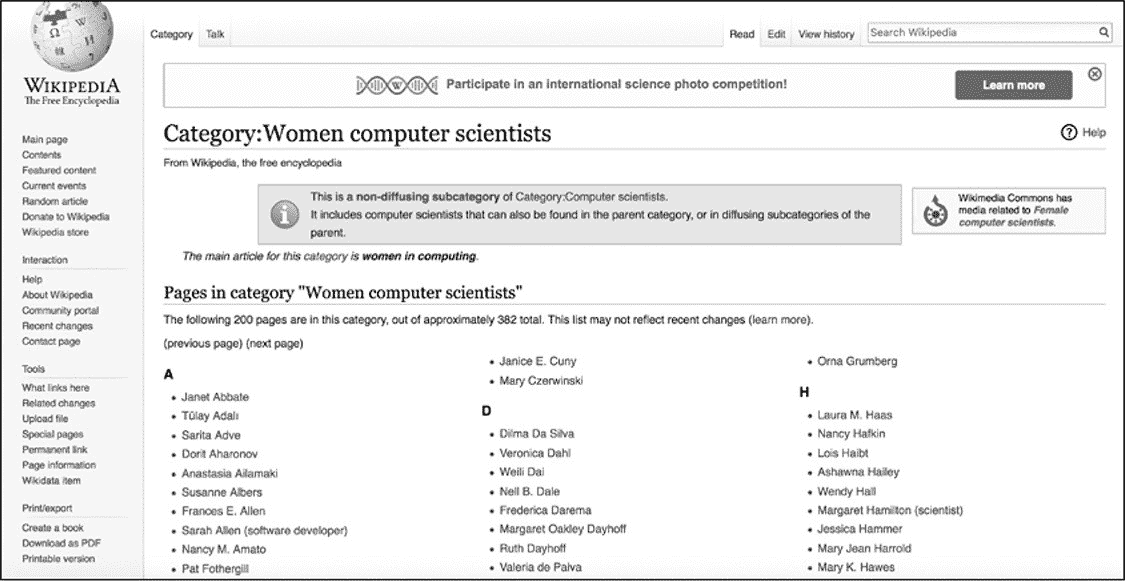Open the View history tab
Image resolution: width=1125 pixels, height=581 pixels.
[x=826, y=34]
